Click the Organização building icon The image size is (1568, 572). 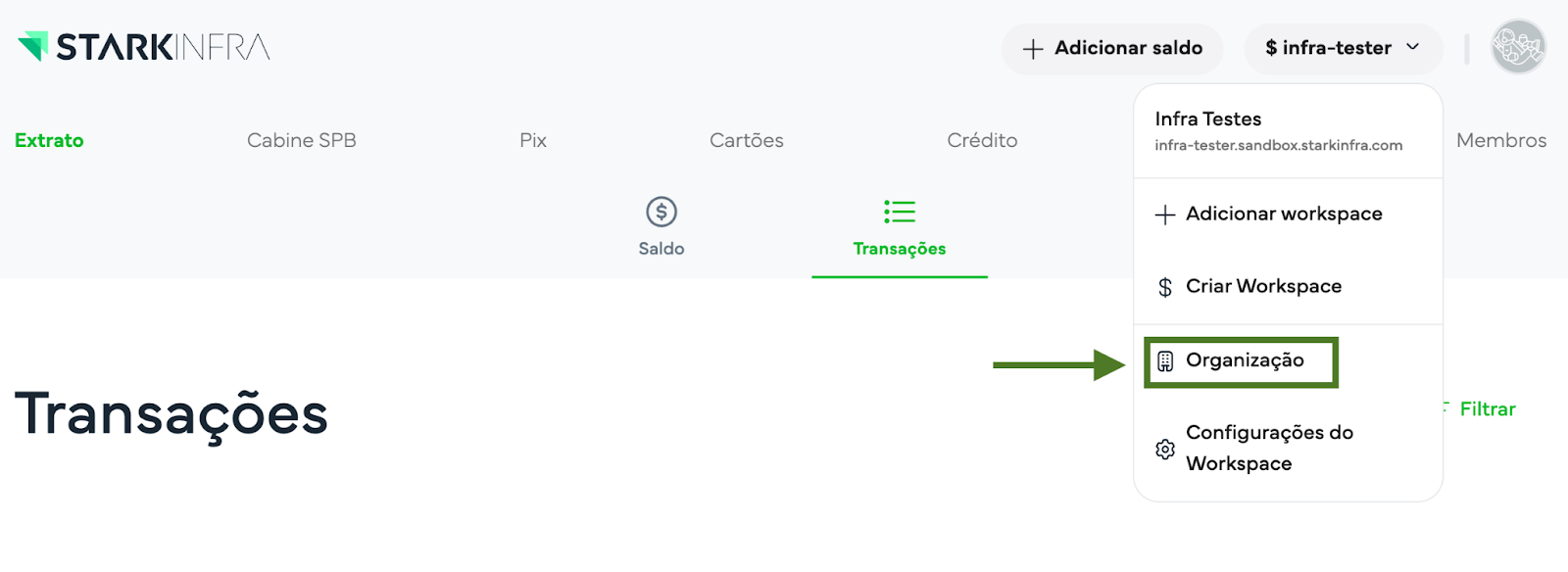click(1165, 361)
